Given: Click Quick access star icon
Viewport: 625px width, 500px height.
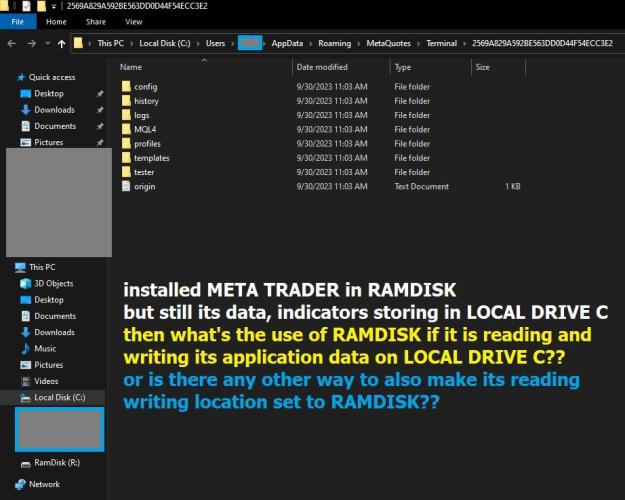Looking at the screenshot, I should point(21,77).
